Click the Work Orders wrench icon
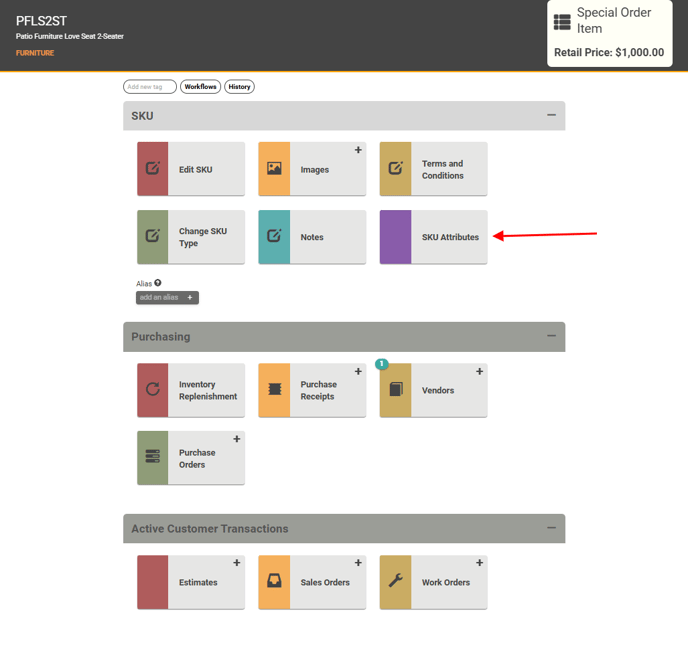 coord(395,582)
